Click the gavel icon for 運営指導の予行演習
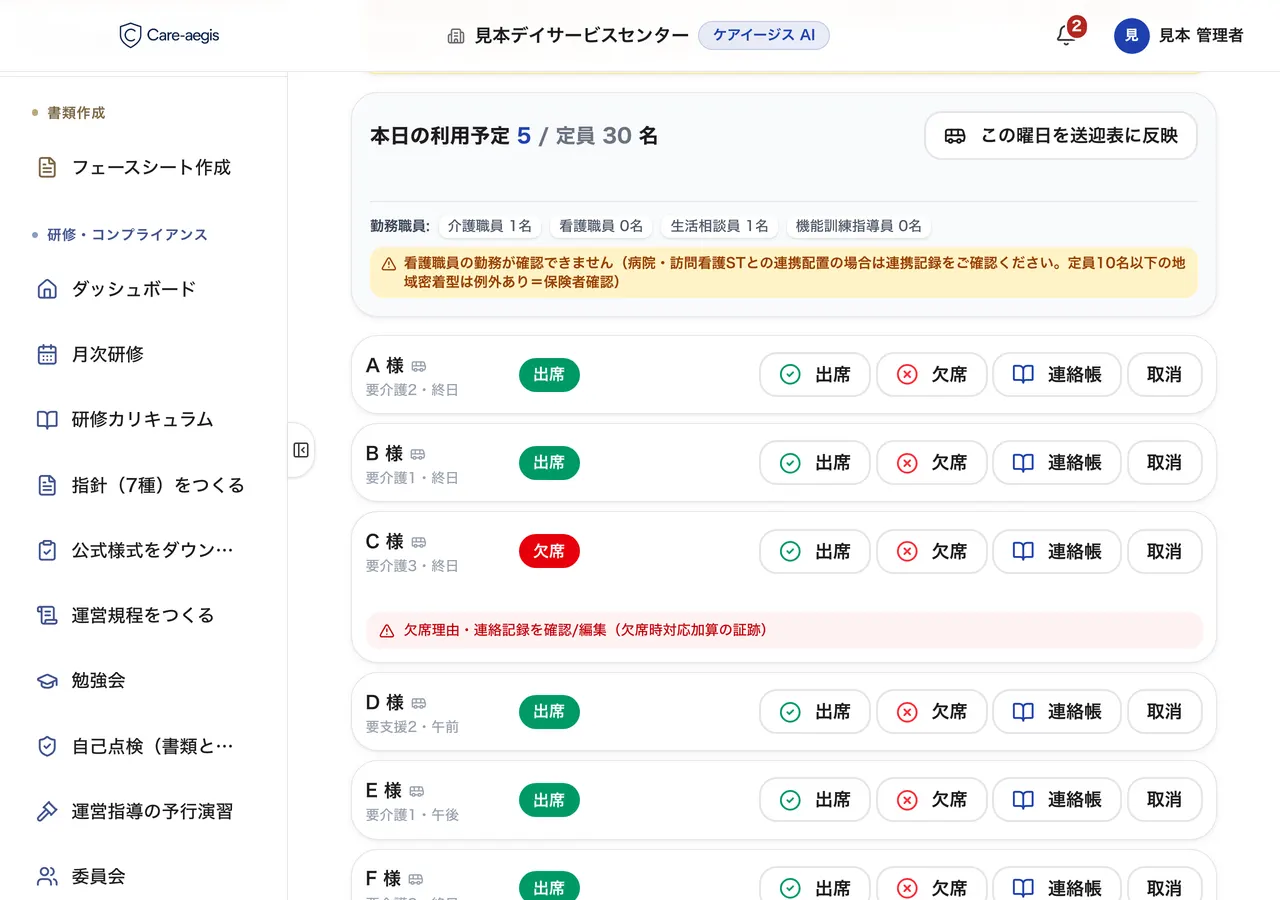The image size is (1280, 900). pos(47,811)
